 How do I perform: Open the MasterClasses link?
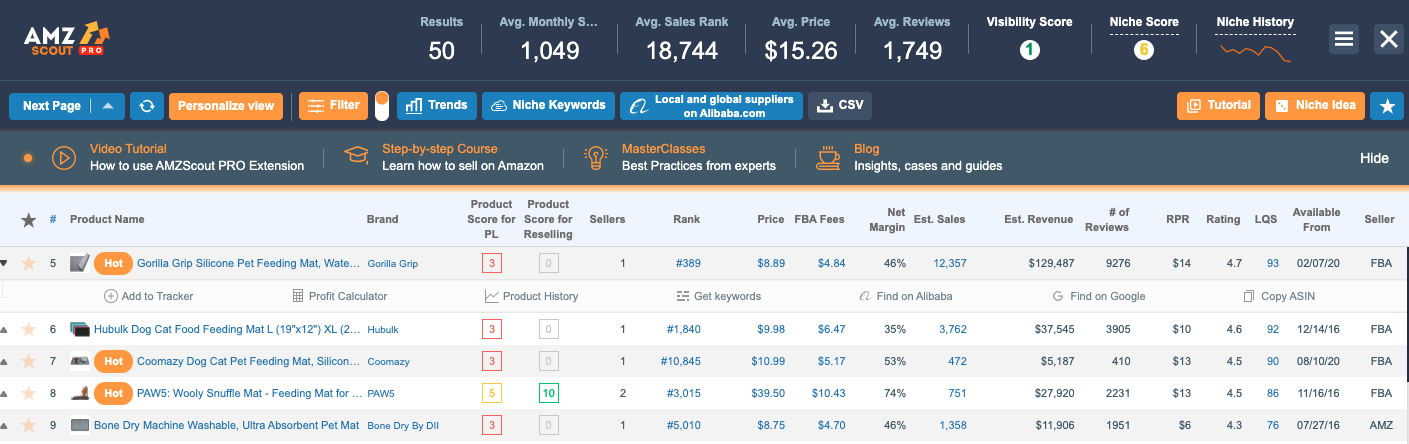[662, 149]
